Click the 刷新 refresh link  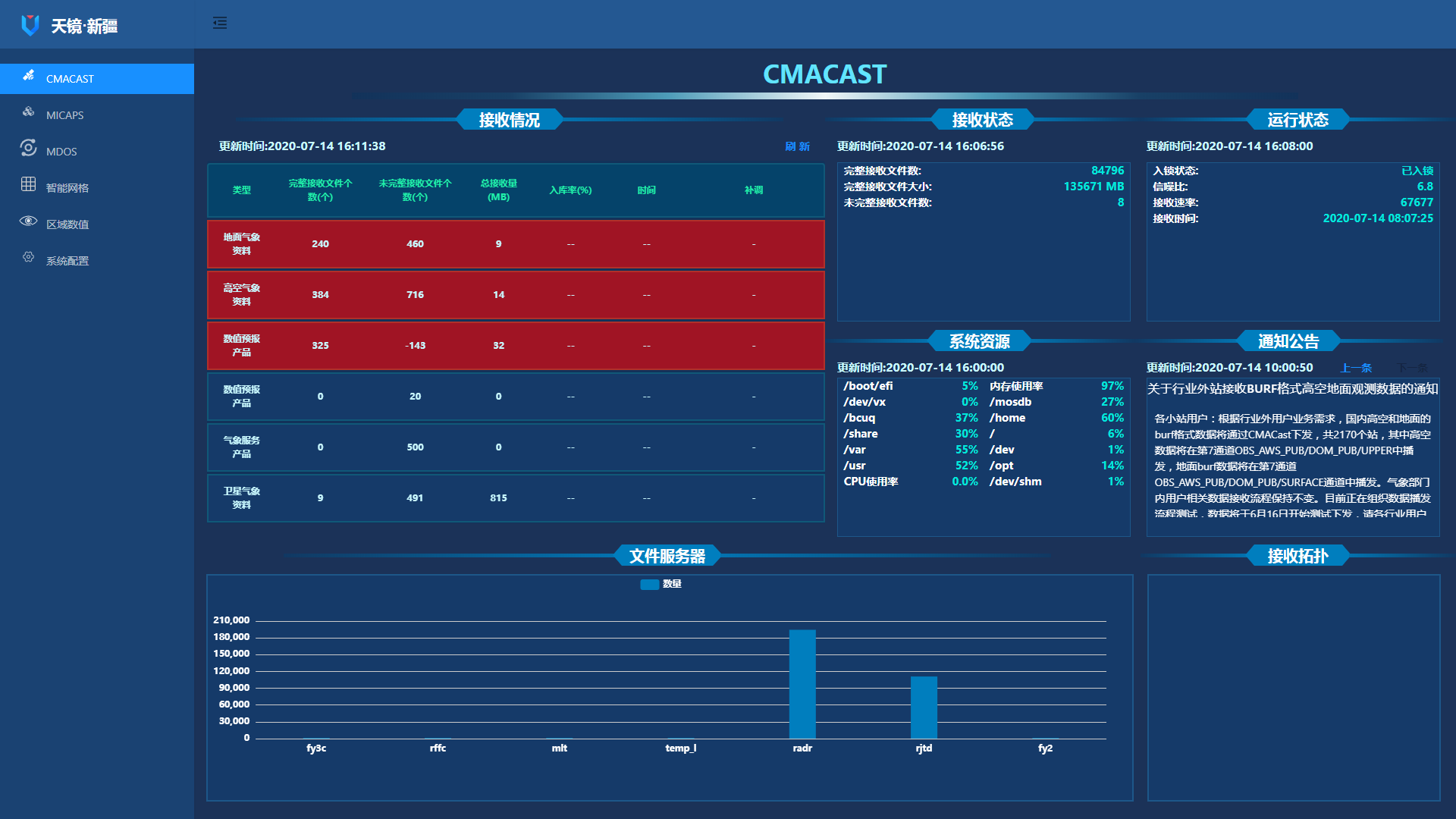click(797, 146)
